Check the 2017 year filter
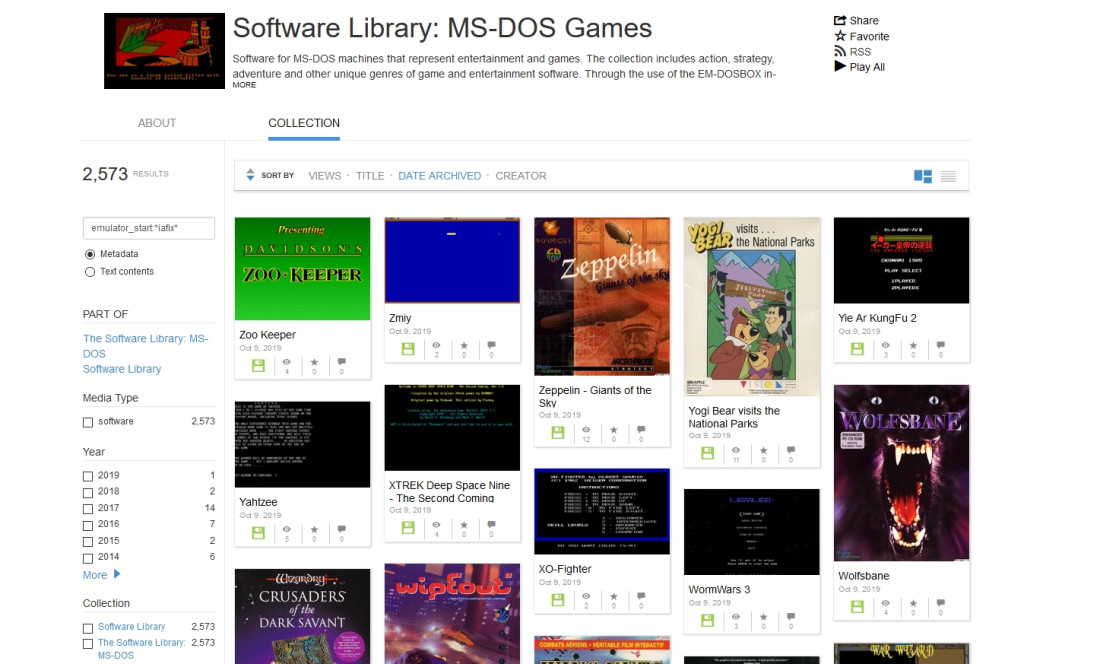 [x=88, y=509]
